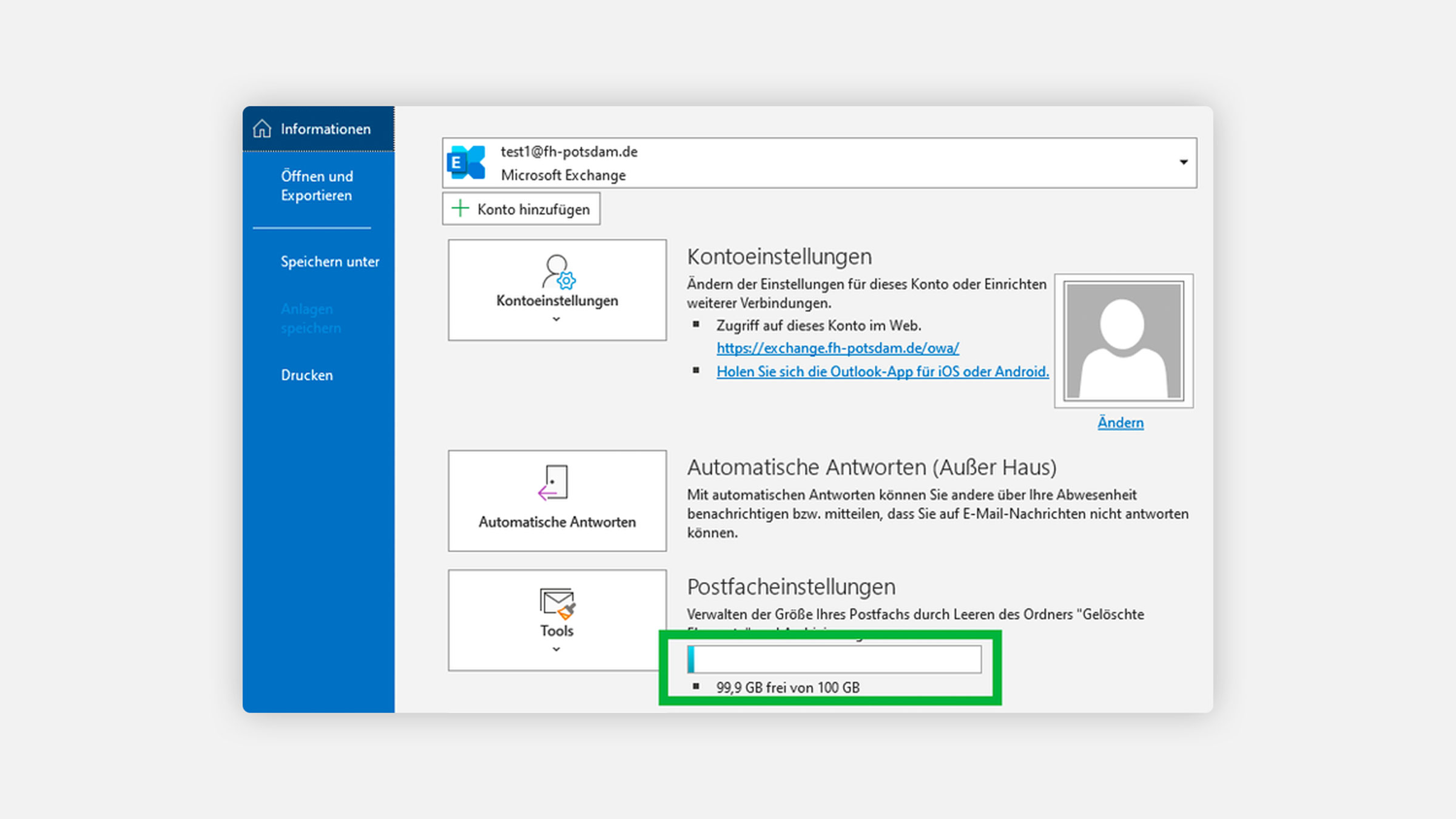Screen dimensions: 1456x819
Task: Open the Outlook-App für iOS oder Android link
Action: 882,371
